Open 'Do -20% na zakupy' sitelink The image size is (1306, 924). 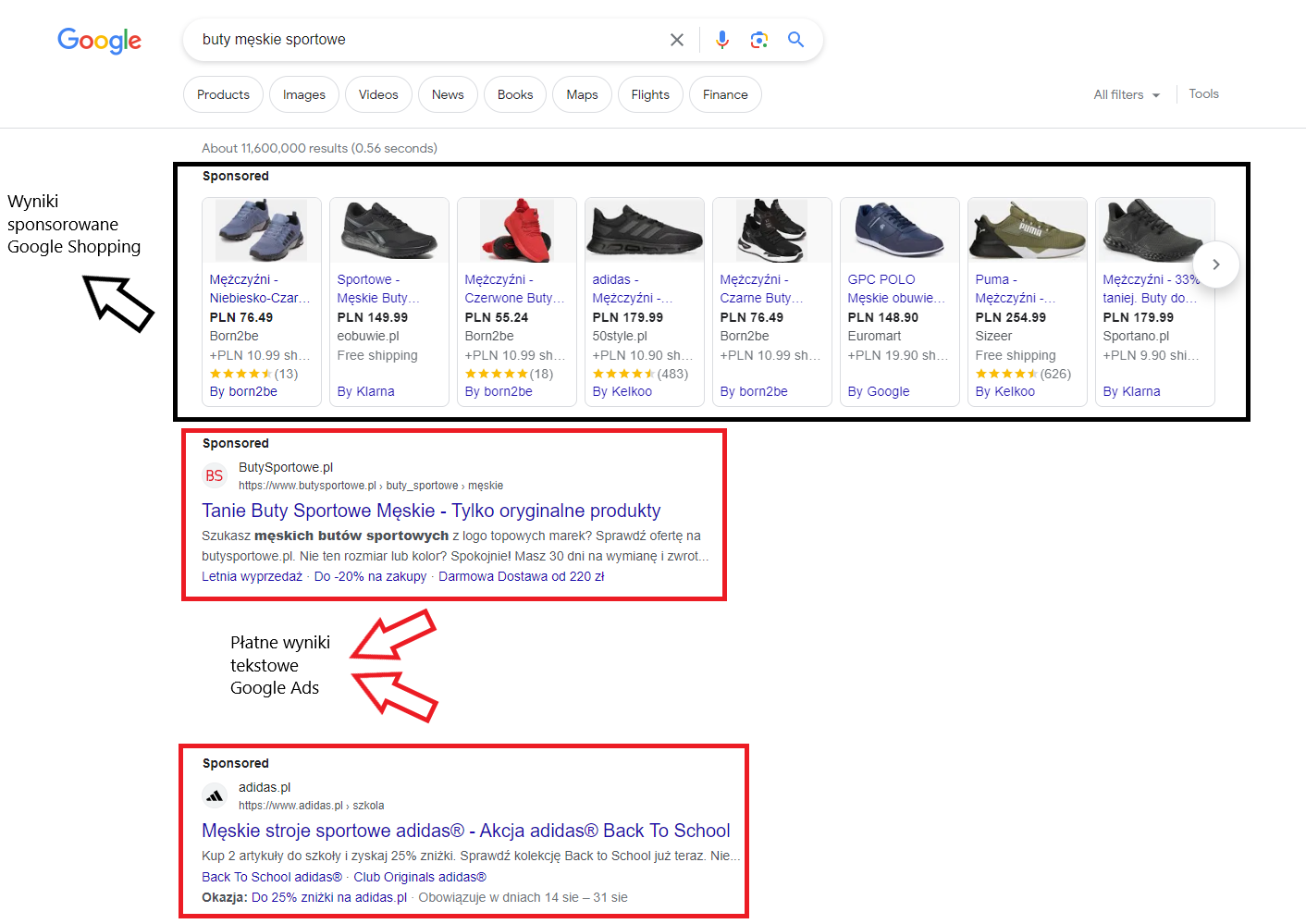[370, 576]
